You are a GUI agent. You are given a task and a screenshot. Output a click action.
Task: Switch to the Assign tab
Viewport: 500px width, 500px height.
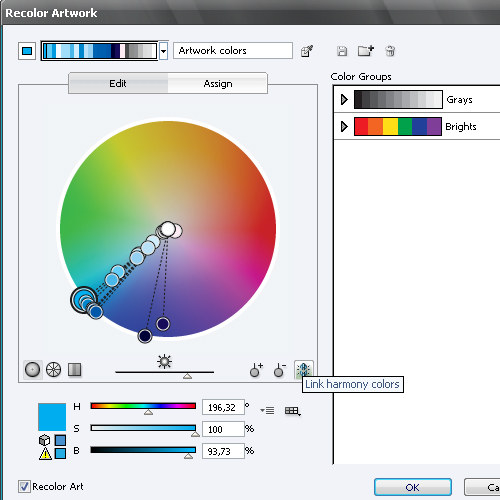tap(218, 83)
